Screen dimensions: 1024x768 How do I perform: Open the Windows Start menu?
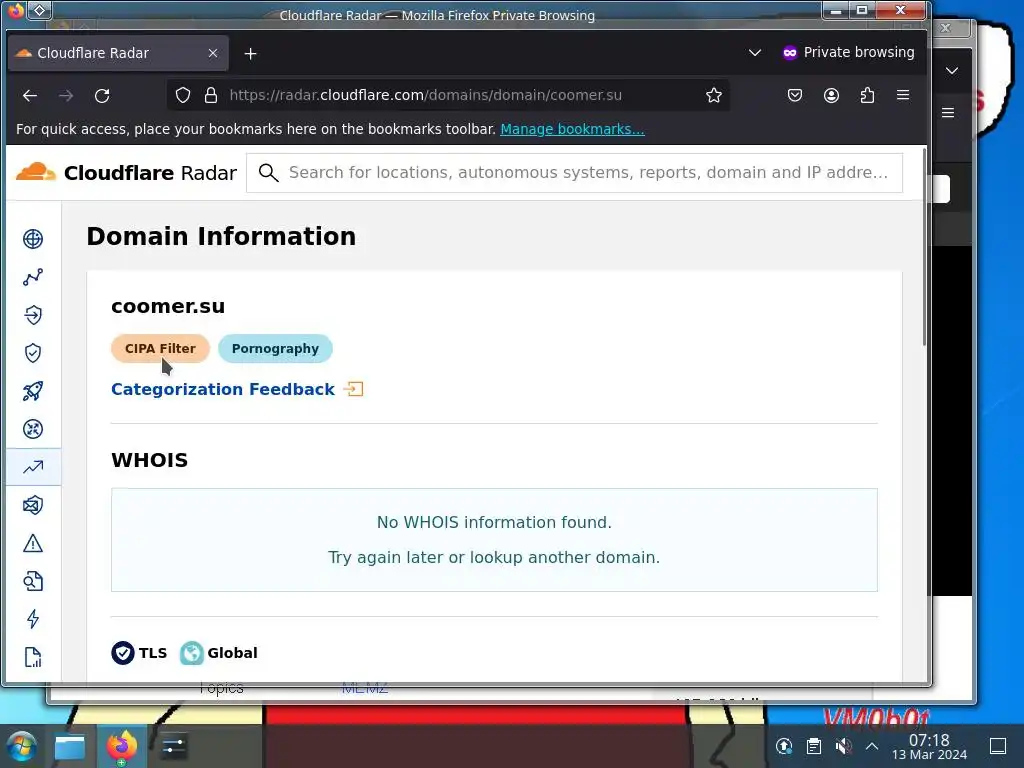point(21,746)
